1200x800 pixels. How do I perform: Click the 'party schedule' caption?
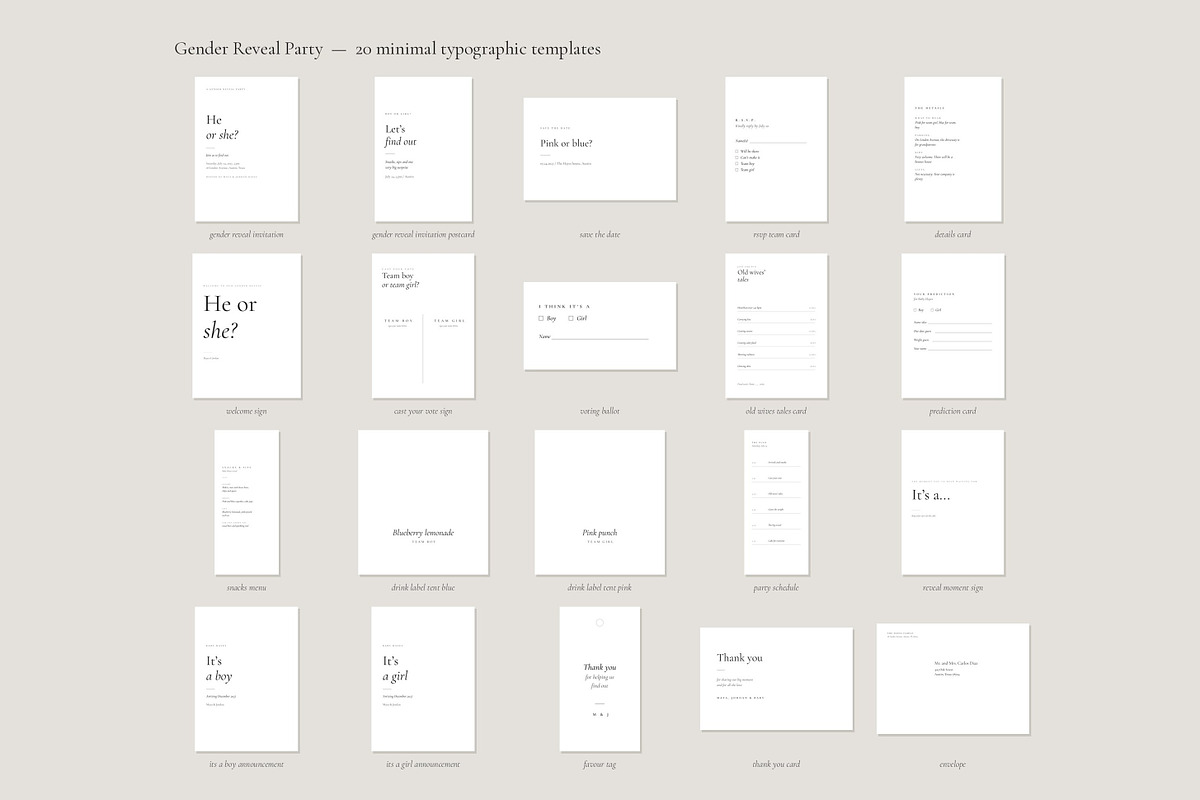[776, 588]
